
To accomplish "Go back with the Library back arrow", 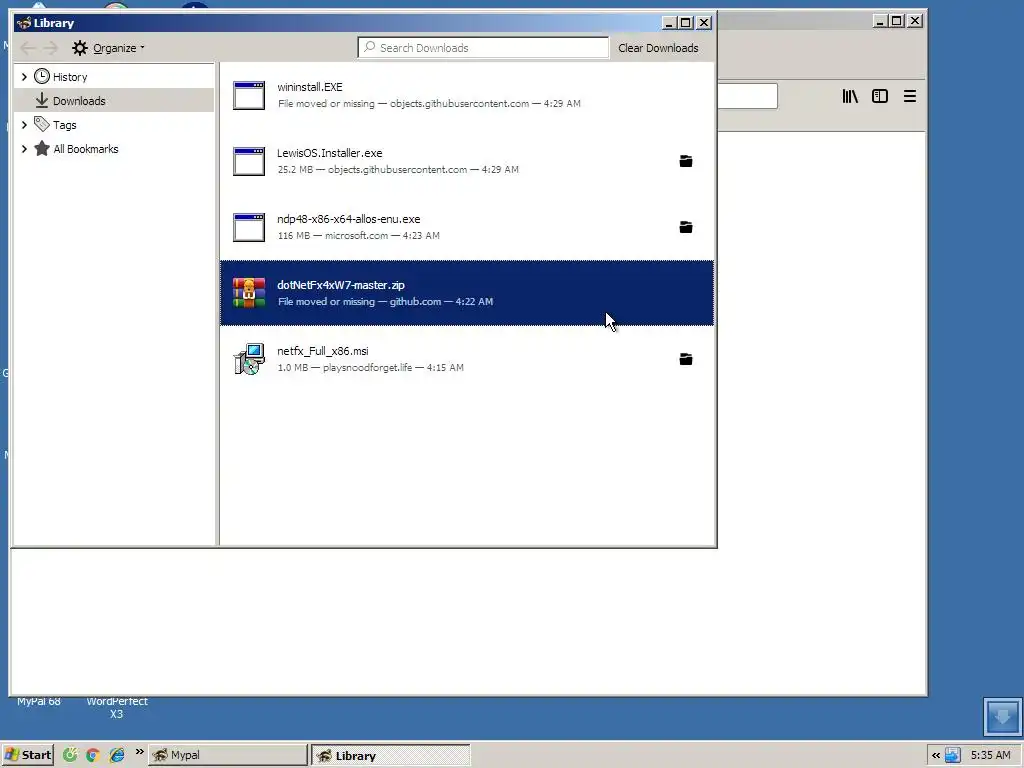I will tap(27, 48).
